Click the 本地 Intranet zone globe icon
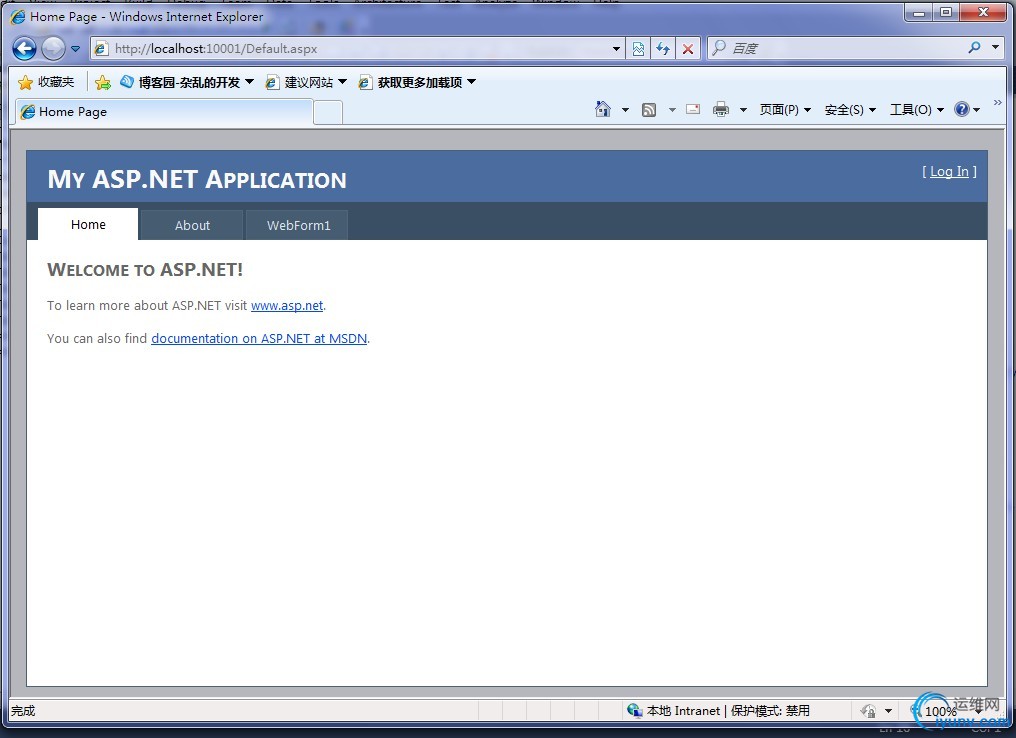This screenshot has height=738, width=1016. 634,710
